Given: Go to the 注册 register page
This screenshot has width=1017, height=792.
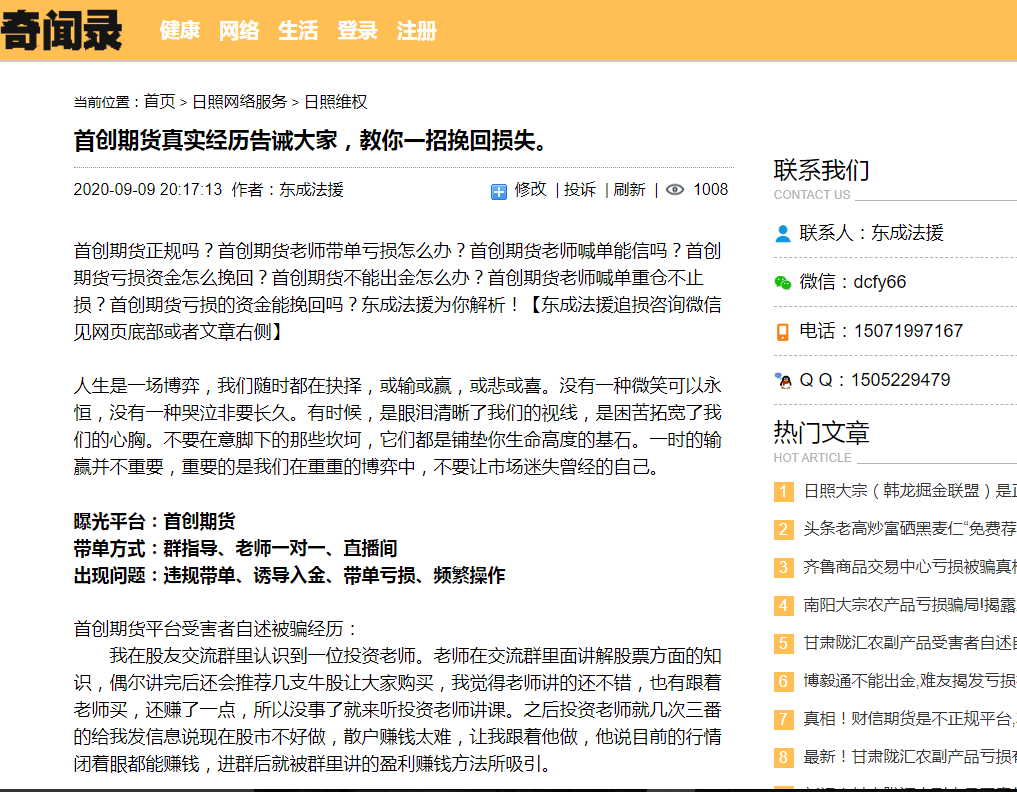Looking at the screenshot, I should 416,30.
